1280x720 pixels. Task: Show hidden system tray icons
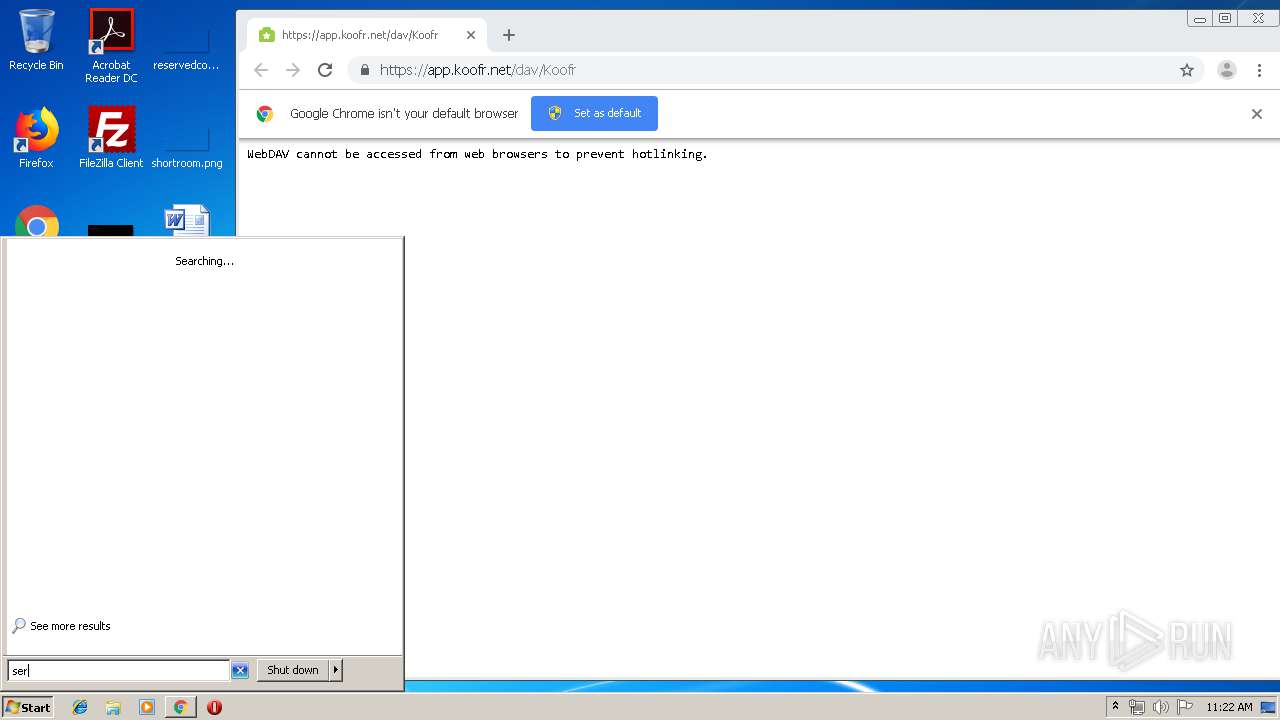[x=1115, y=707]
